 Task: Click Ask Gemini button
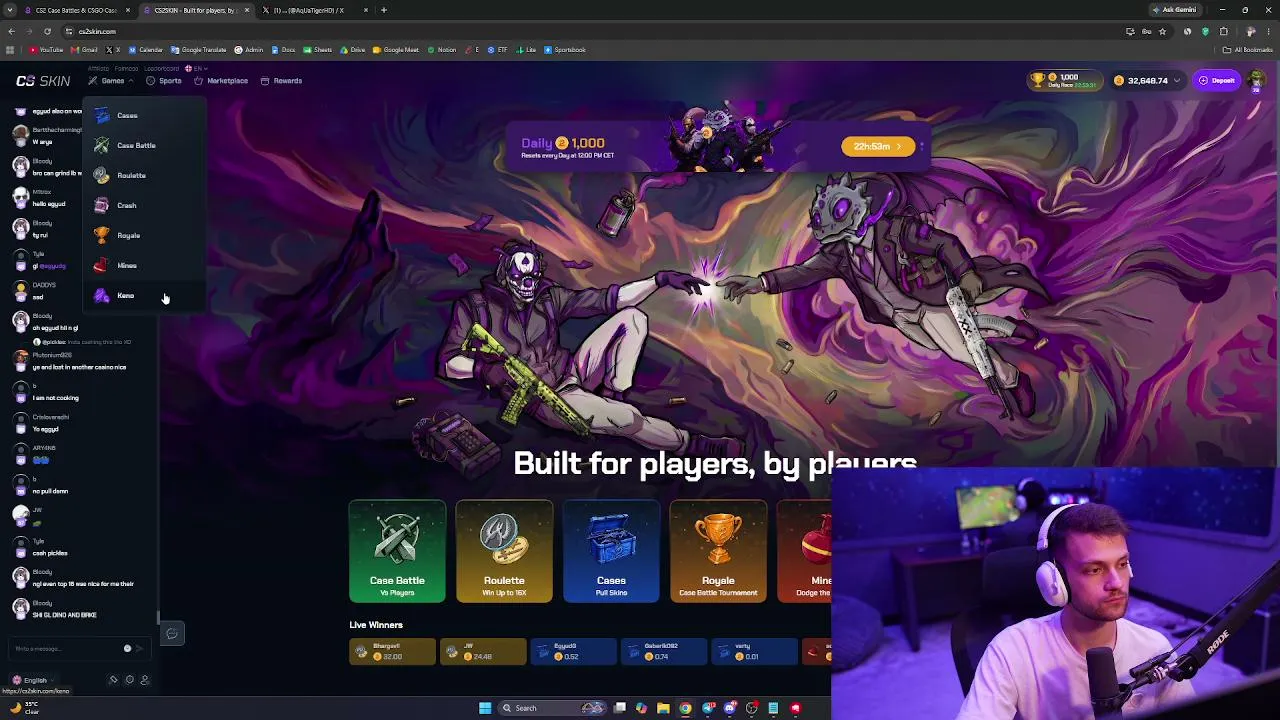(x=1174, y=10)
